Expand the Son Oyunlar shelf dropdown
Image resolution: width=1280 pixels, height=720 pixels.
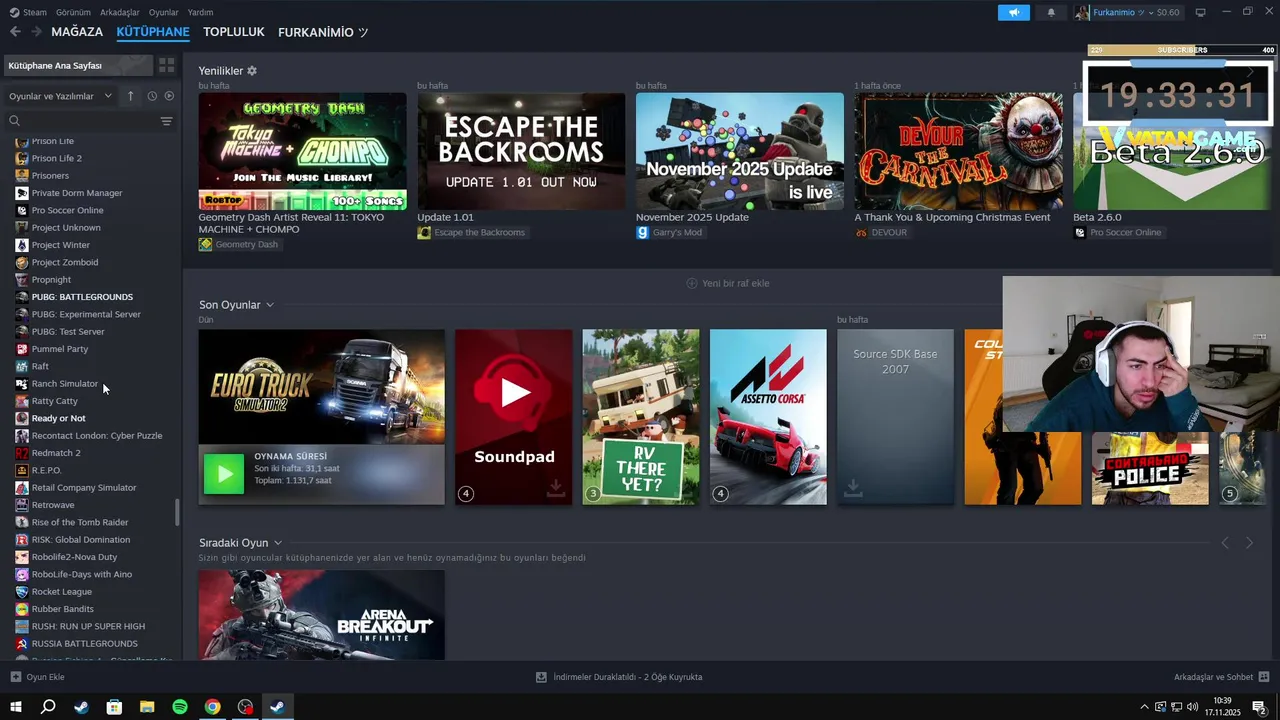point(270,305)
